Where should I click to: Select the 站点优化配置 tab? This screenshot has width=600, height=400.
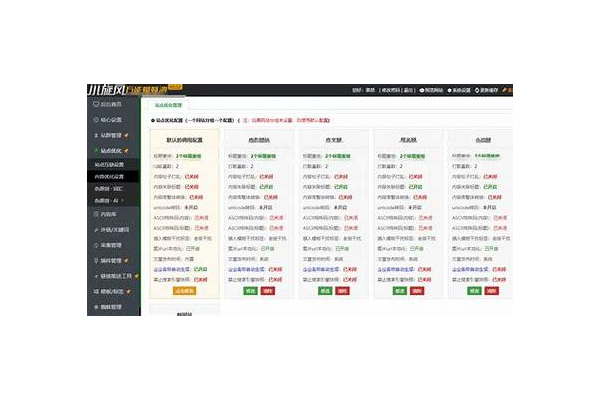(x=169, y=104)
